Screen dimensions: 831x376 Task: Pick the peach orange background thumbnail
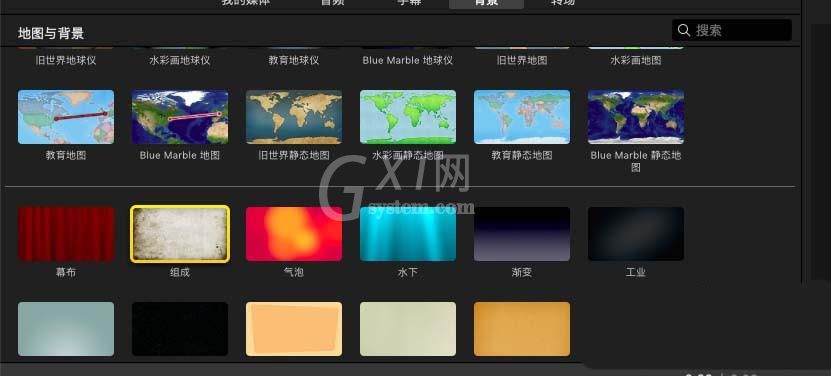pos(294,329)
